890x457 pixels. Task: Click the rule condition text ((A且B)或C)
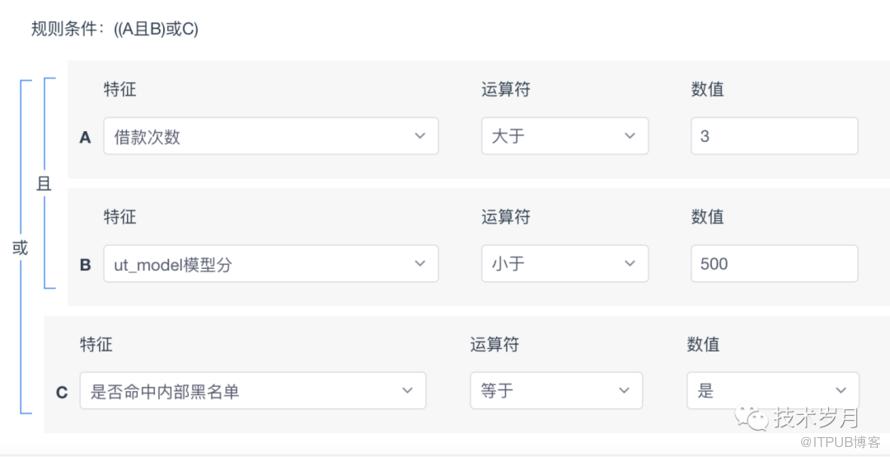156,29
